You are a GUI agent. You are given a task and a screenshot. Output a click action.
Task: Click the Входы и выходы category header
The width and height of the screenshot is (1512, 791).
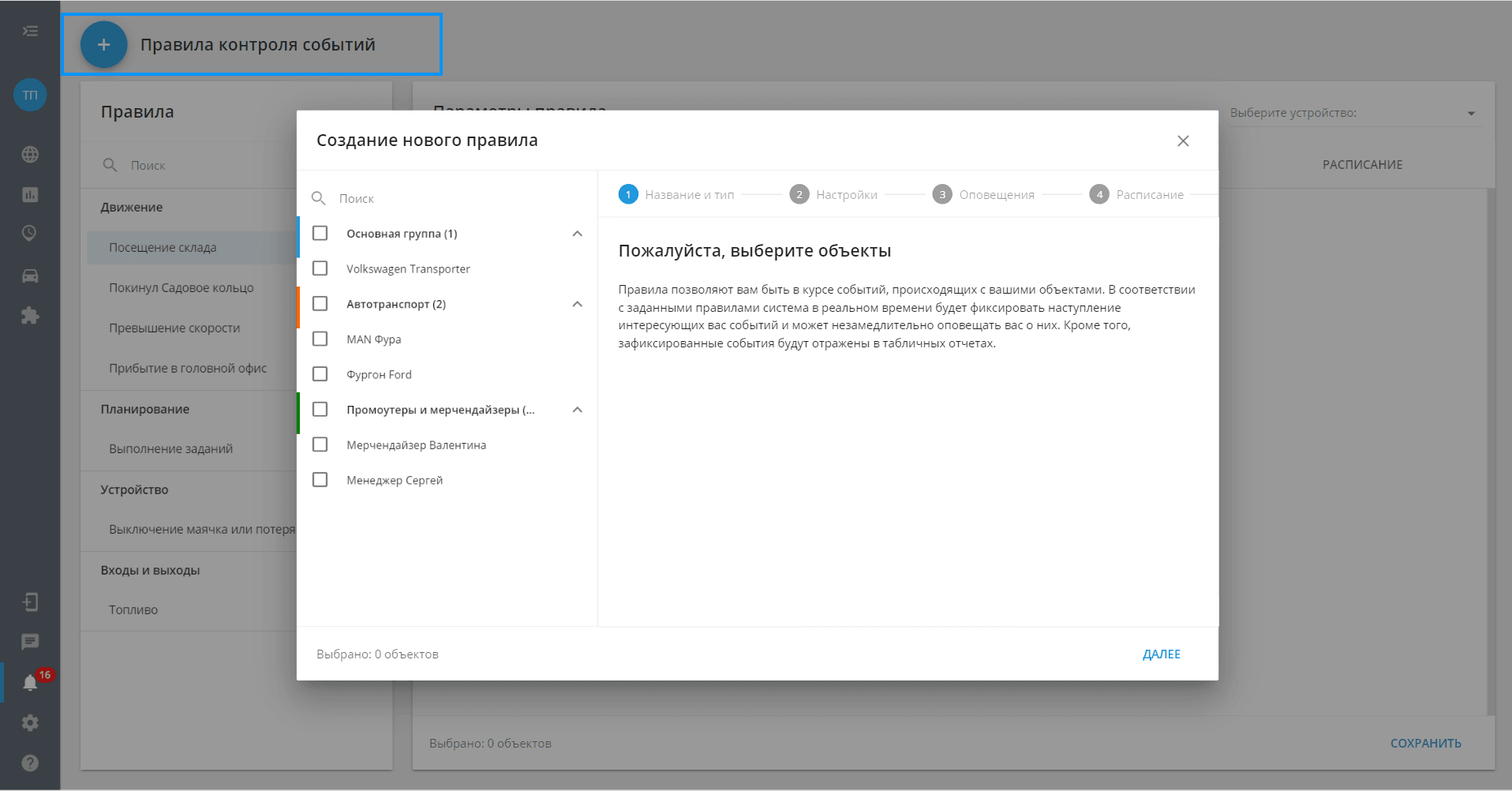150,570
